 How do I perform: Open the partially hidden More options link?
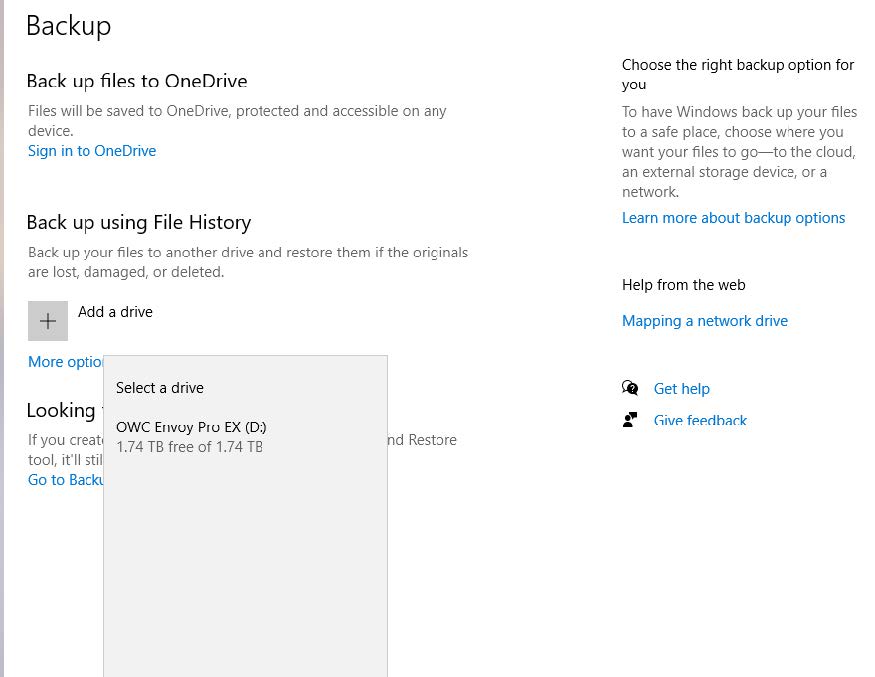[x=65, y=362]
